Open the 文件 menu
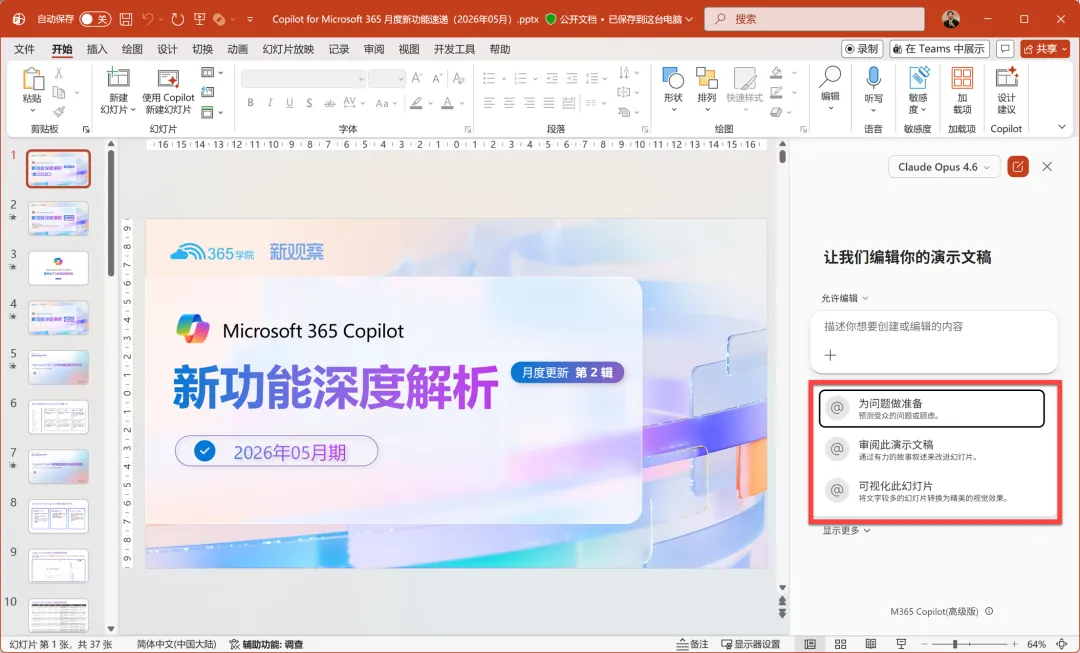Viewport: 1080px width, 653px height. click(x=24, y=49)
